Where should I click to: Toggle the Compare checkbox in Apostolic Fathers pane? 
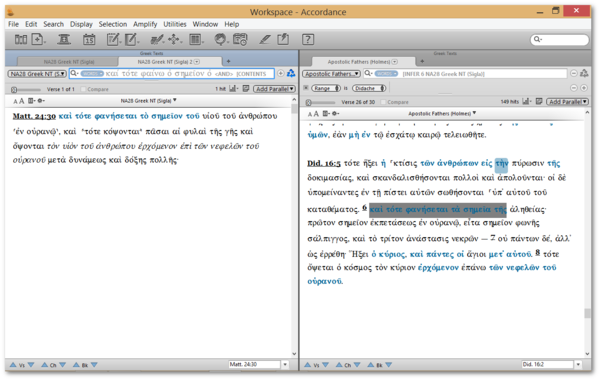pos(383,102)
